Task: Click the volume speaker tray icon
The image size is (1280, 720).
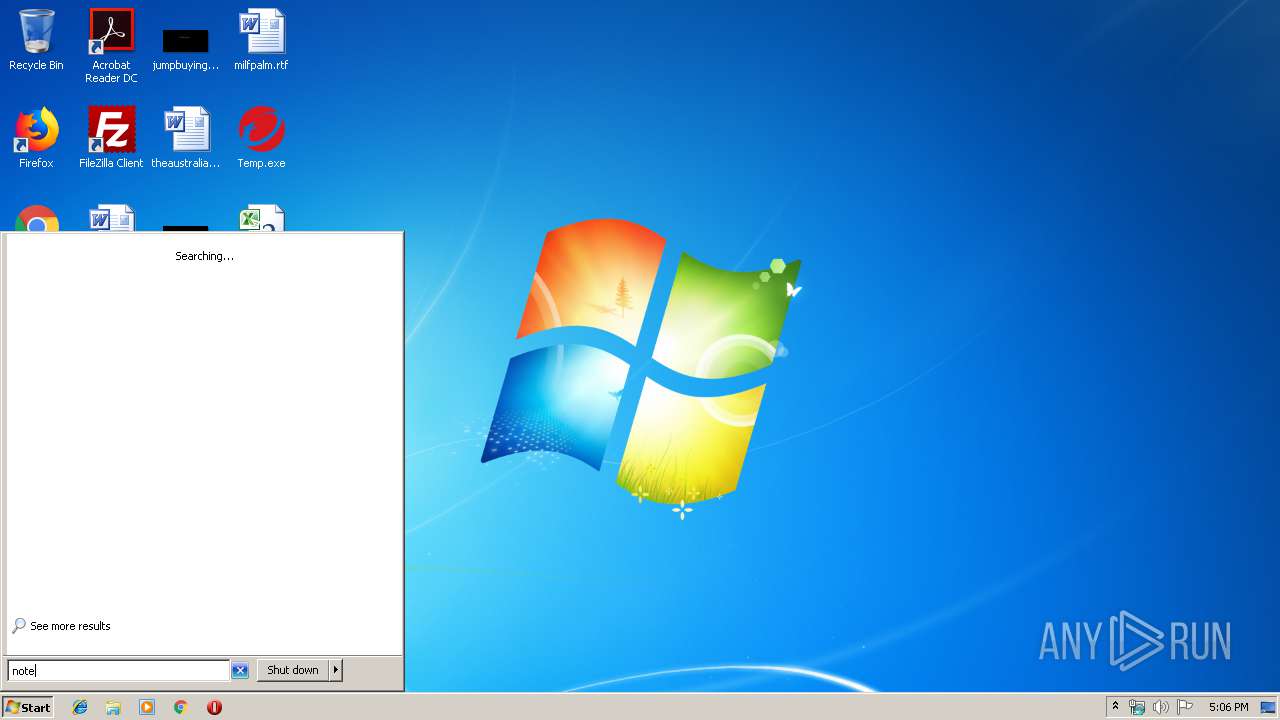Action: pos(1161,707)
